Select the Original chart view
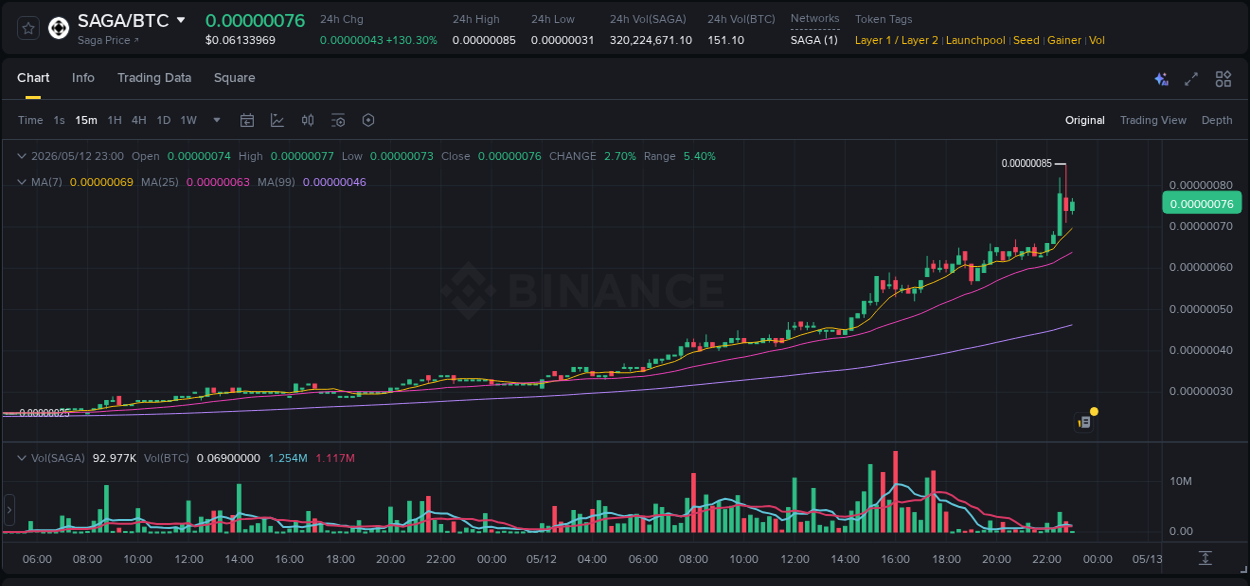 1085,120
